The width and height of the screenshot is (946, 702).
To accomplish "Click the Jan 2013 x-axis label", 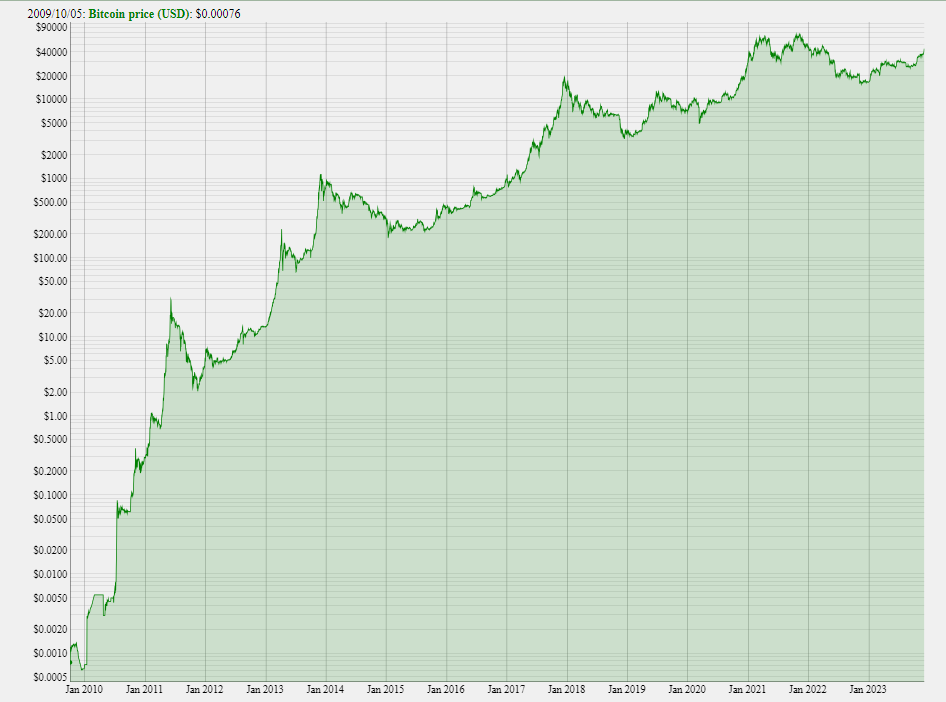I will click(x=265, y=689).
